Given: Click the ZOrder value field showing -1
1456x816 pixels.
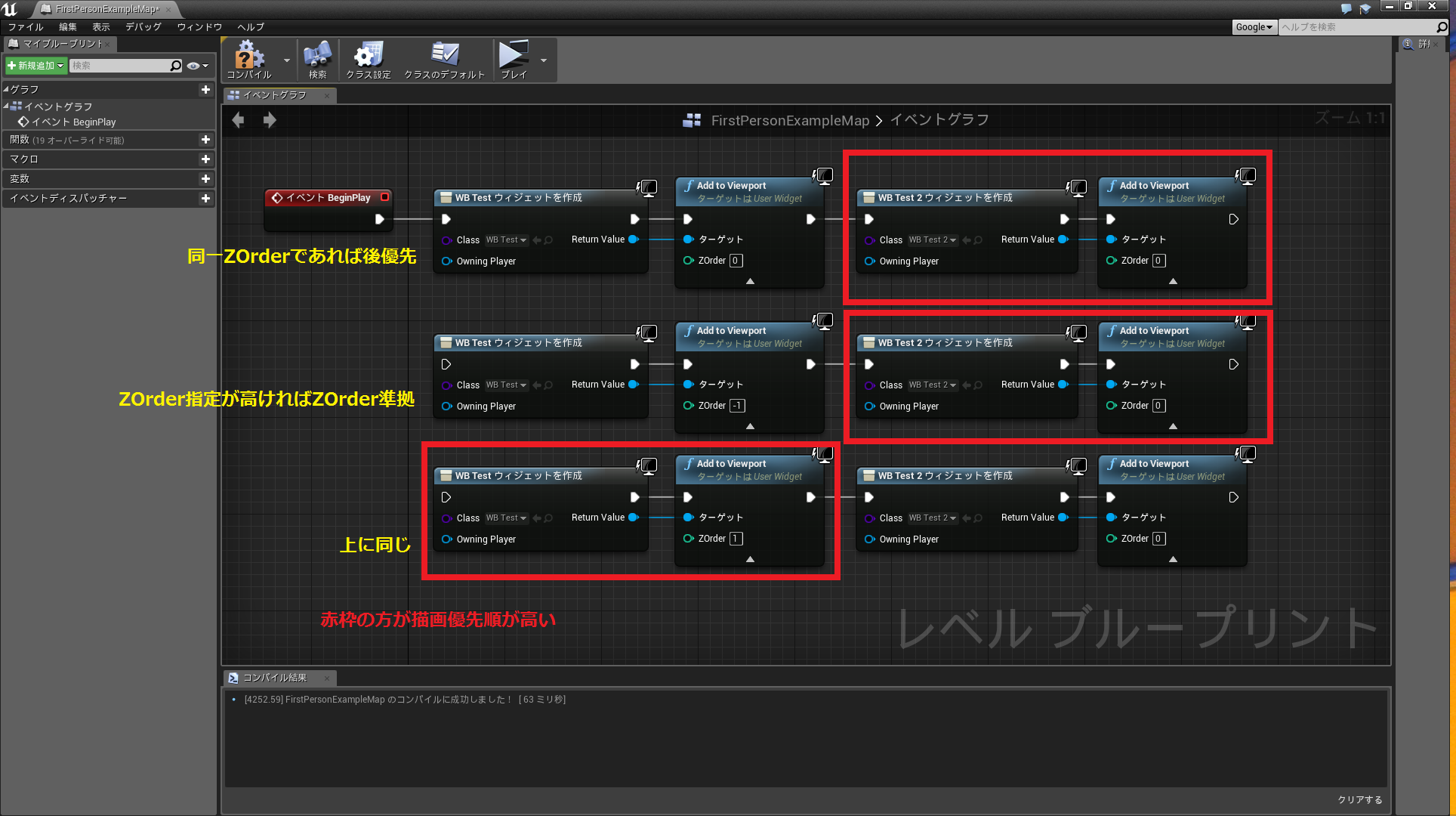Looking at the screenshot, I should click(x=737, y=406).
